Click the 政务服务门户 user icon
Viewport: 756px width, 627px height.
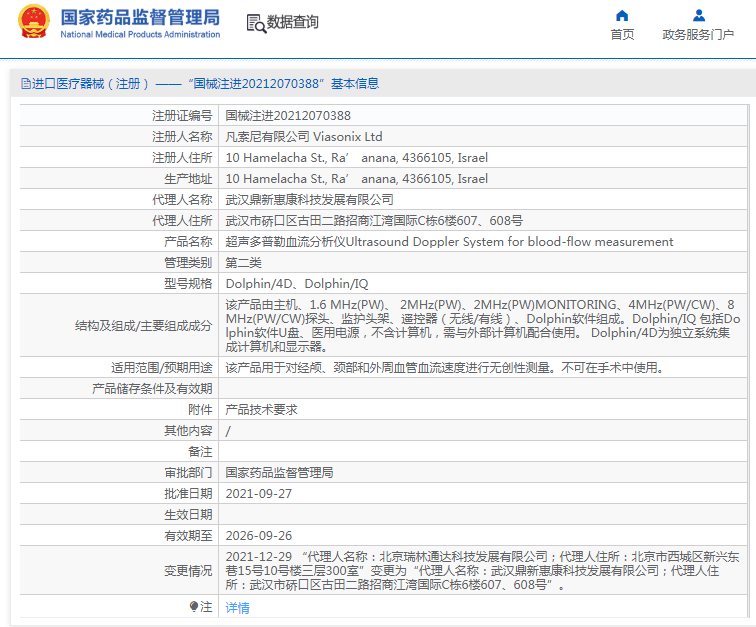coord(699,16)
